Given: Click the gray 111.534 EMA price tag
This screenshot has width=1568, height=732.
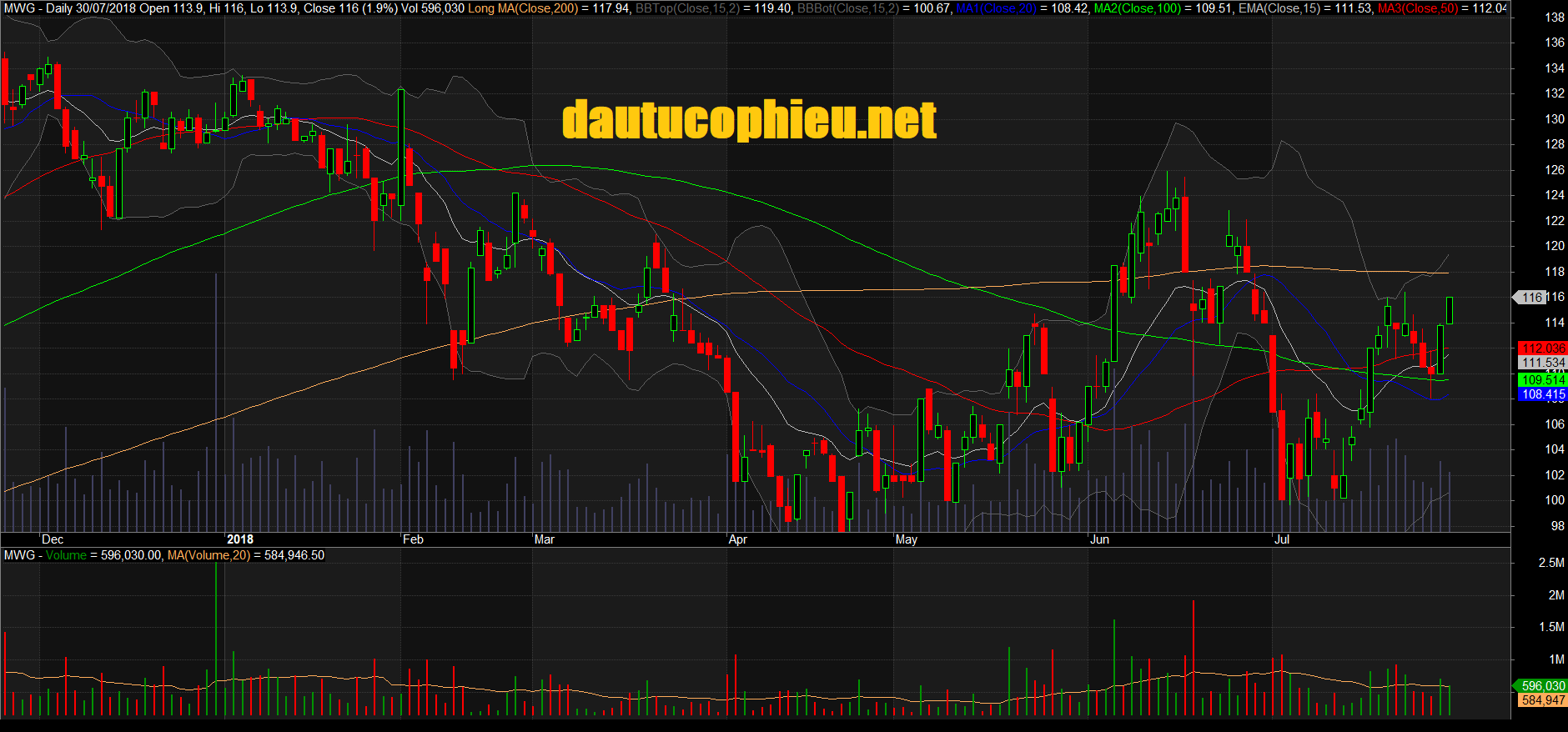Looking at the screenshot, I should click(1541, 363).
